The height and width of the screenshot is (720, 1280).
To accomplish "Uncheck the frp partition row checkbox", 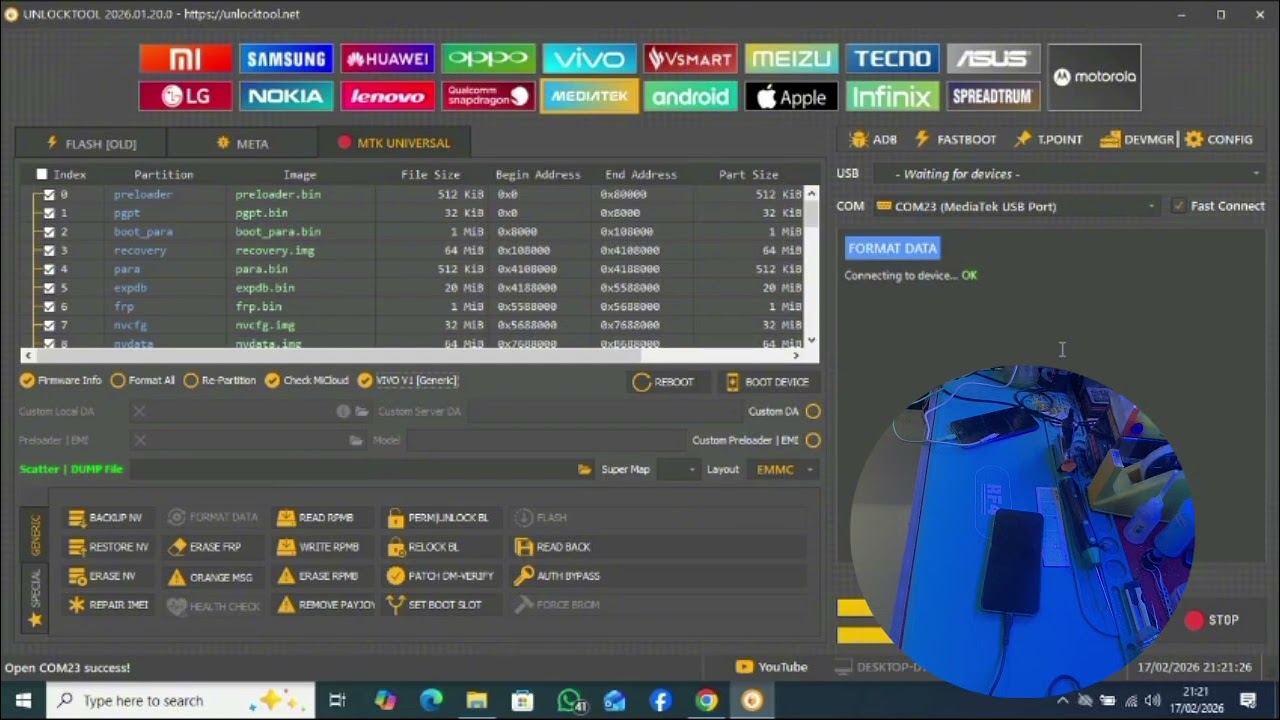I will [x=49, y=307].
